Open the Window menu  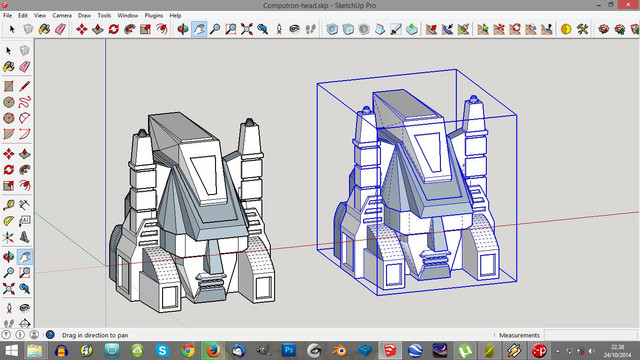point(128,16)
